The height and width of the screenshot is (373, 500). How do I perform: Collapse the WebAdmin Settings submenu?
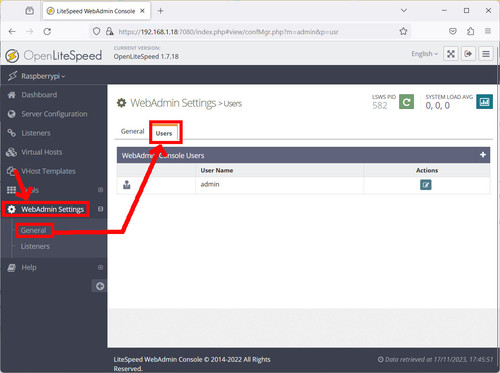100,209
